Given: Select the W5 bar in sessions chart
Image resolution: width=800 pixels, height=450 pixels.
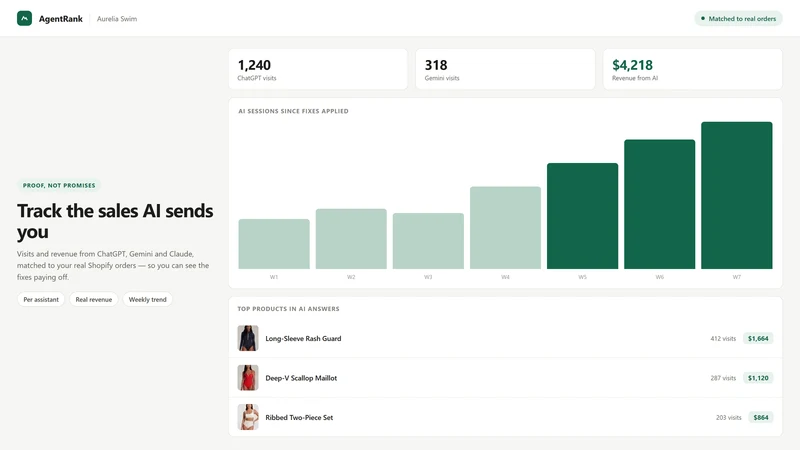Looking at the screenshot, I should coord(582,216).
